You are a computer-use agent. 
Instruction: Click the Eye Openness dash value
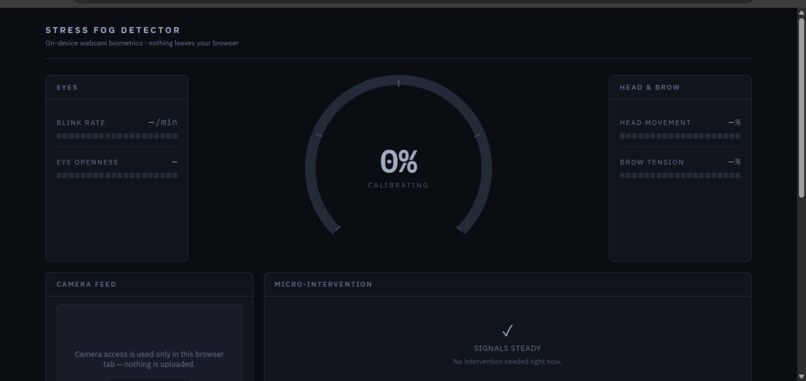(x=175, y=162)
